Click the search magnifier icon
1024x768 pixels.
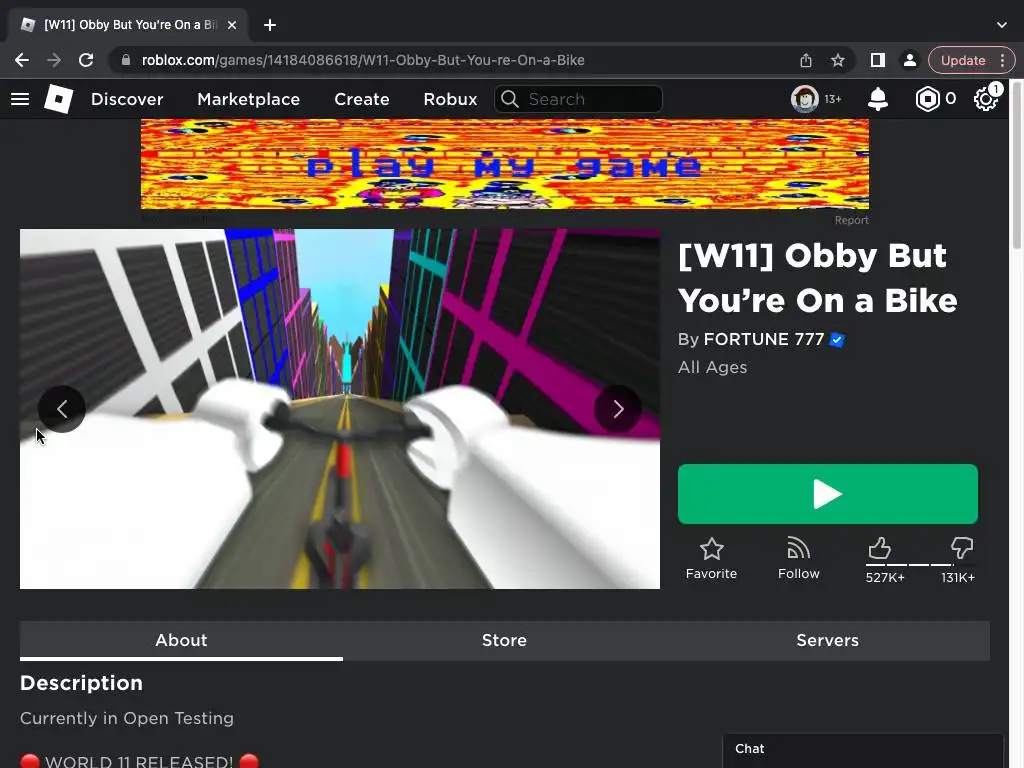pyautogui.click(x=510, y=99)
